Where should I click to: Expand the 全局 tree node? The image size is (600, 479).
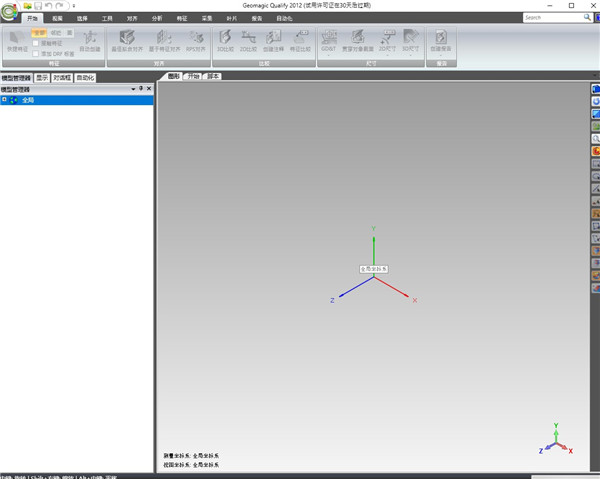(4, 100)
